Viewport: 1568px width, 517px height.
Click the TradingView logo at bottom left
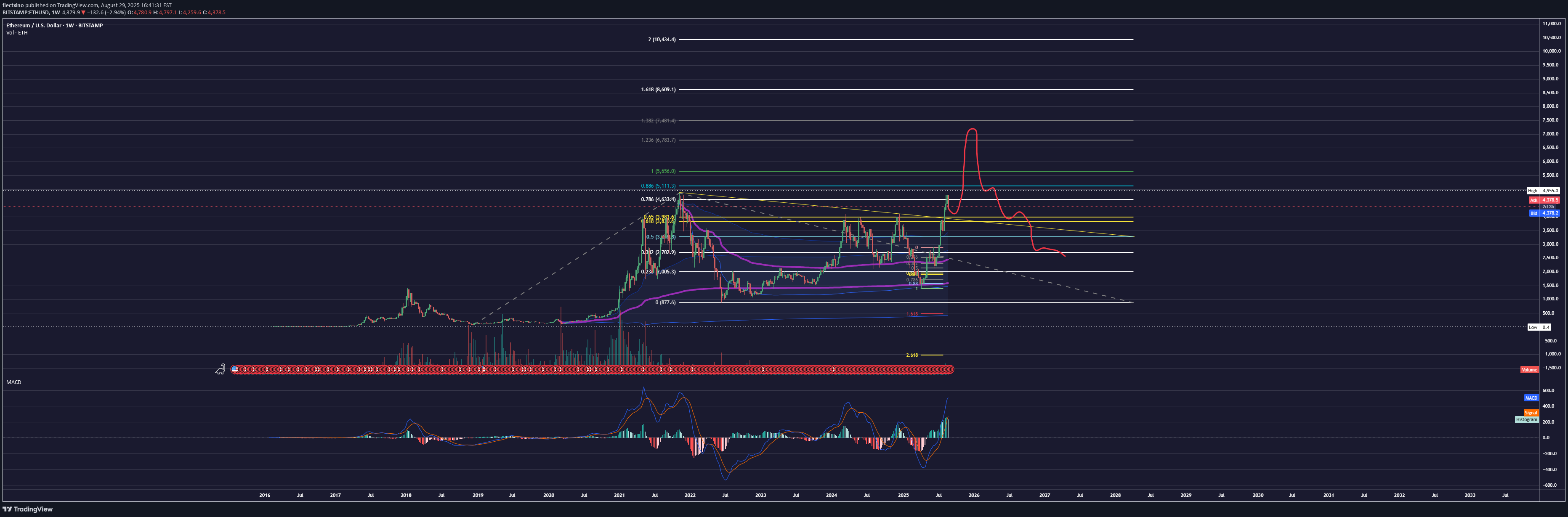coord(27,509)
